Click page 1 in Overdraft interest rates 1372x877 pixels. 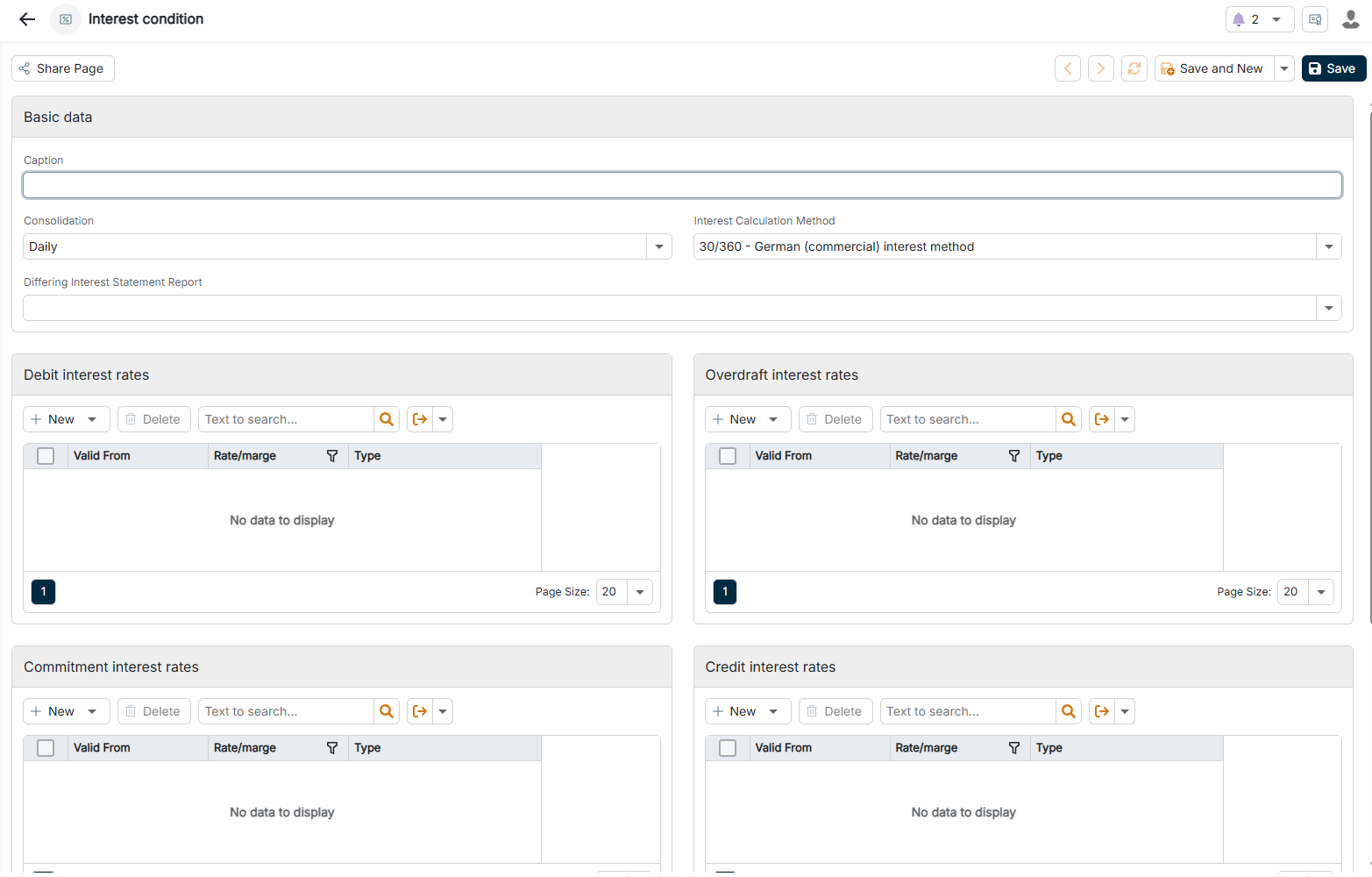click(725, 592)
